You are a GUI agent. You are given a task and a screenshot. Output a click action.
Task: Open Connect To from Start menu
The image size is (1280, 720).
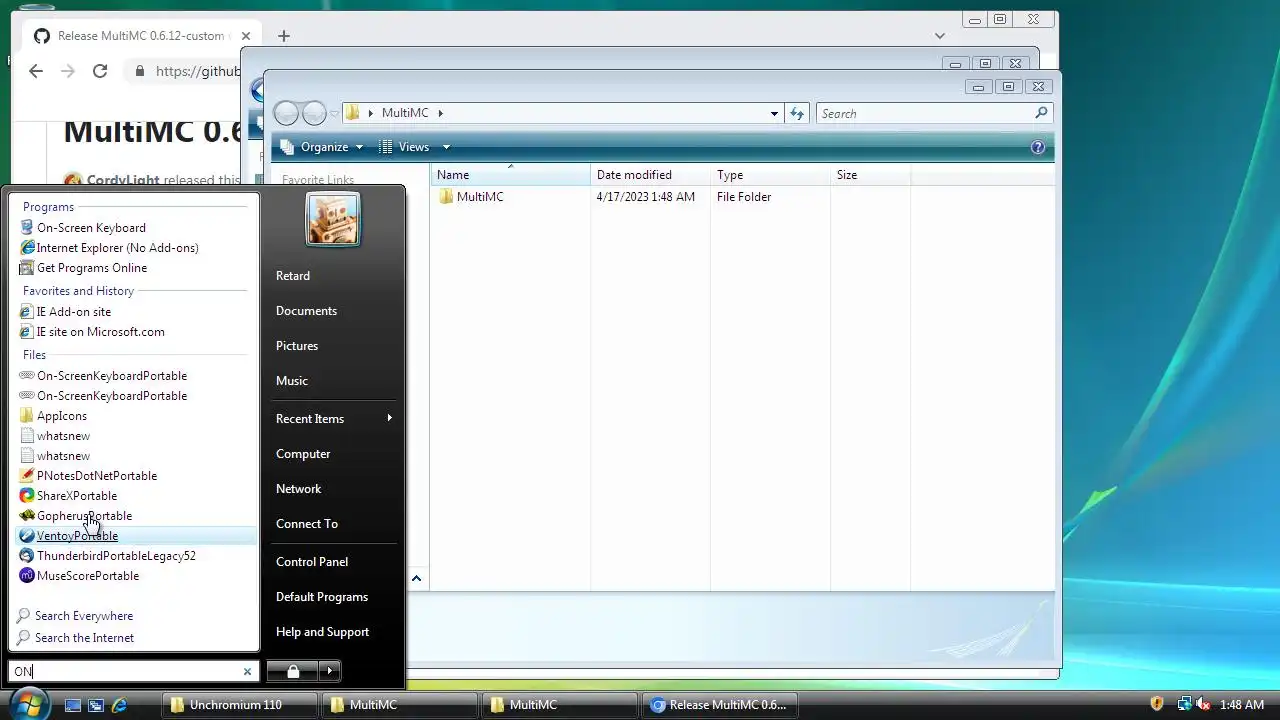pyautogui.click(x=307, y=524)
